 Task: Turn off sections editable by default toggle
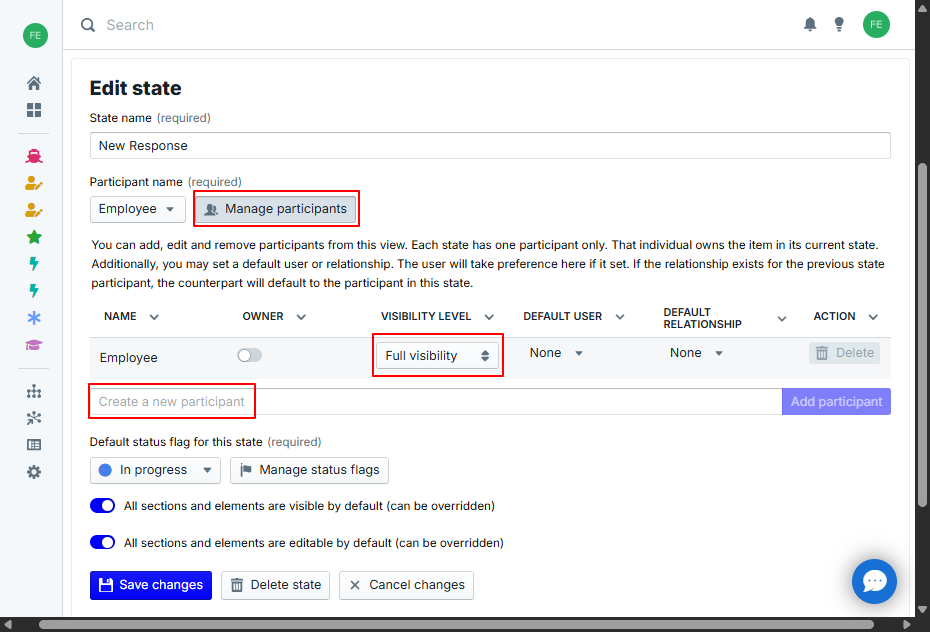tap(103, 543)
